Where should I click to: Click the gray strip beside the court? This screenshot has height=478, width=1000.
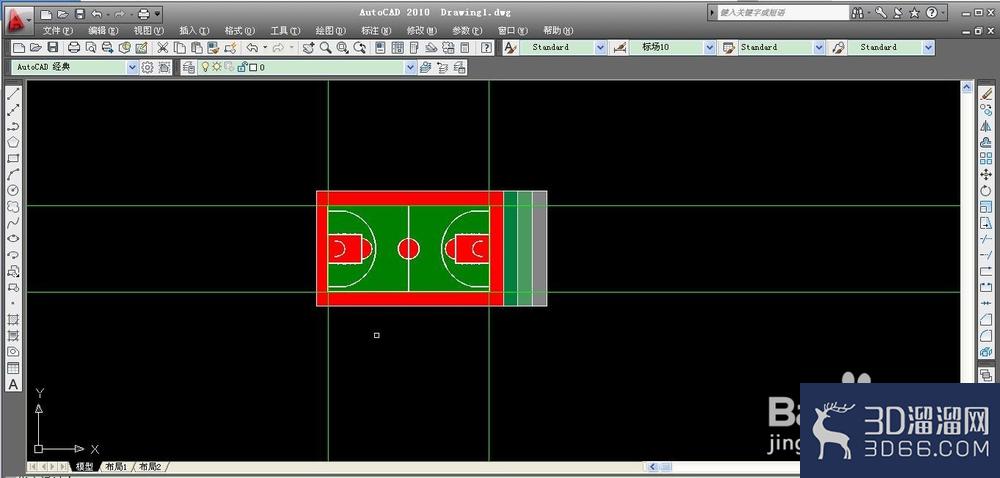(540, 249)
